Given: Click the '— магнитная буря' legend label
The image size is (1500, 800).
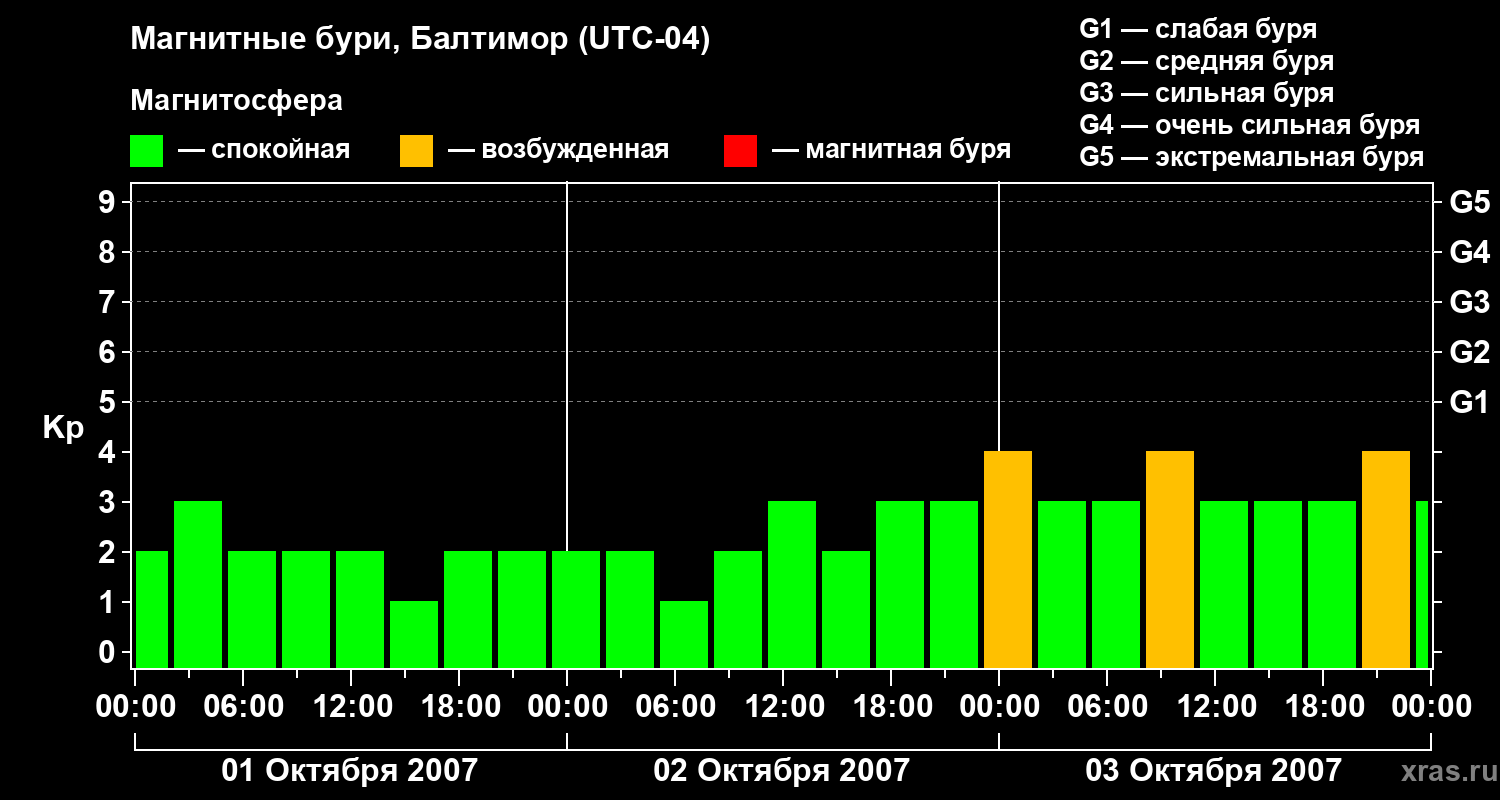Looking at the screenshot, I should click(891, 150).
